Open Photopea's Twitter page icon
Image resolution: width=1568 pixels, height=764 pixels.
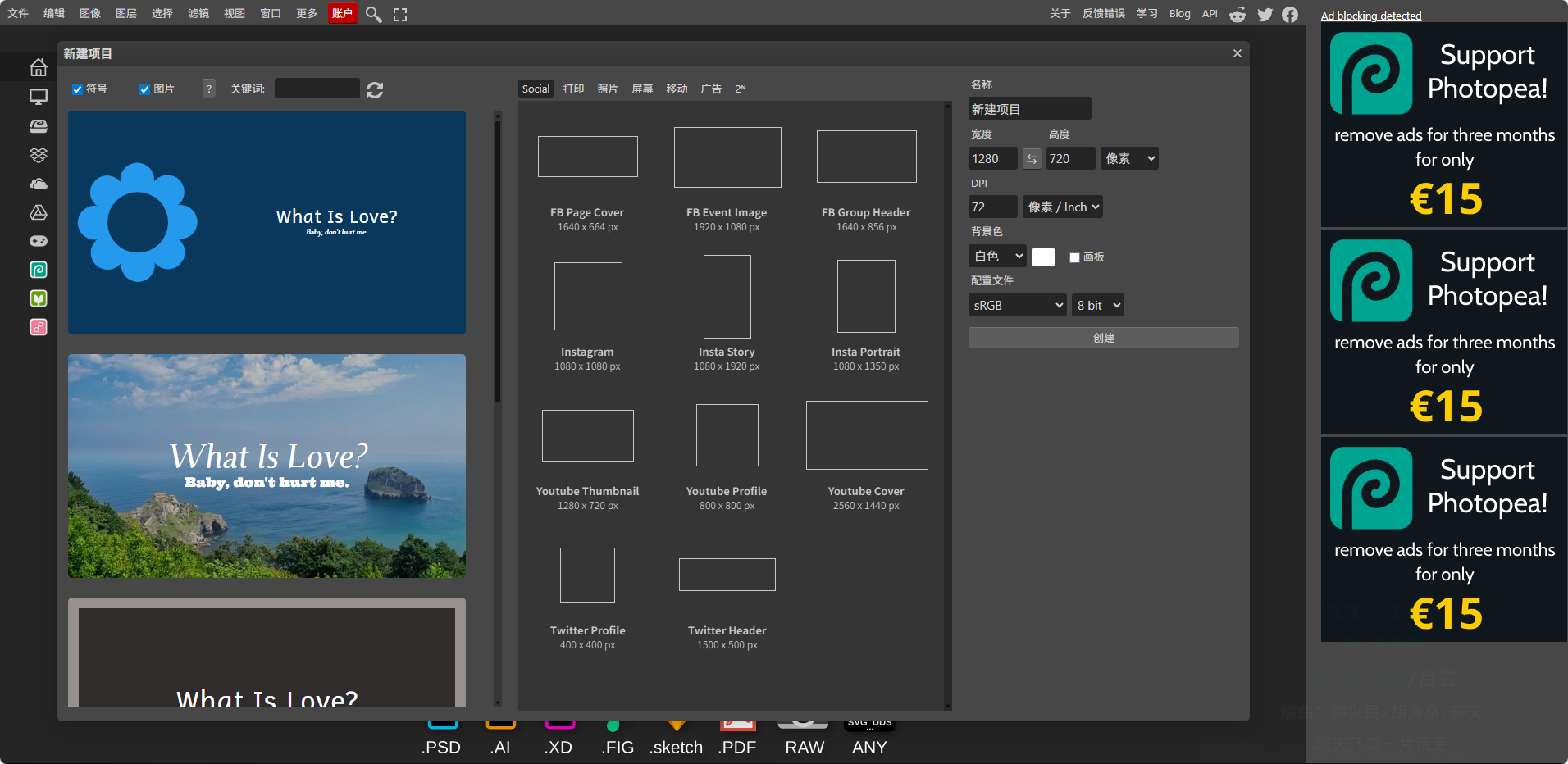(1265, 14)
